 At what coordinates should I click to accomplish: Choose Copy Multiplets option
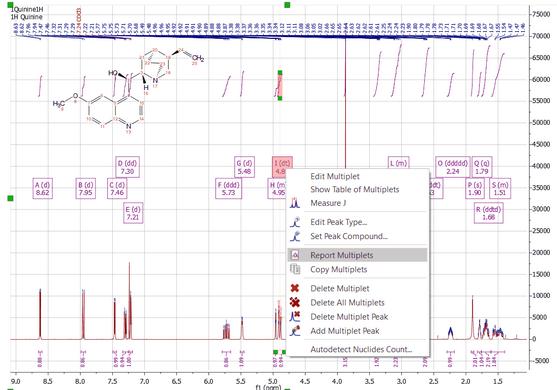pyautogui.click(x=339, y=269)
